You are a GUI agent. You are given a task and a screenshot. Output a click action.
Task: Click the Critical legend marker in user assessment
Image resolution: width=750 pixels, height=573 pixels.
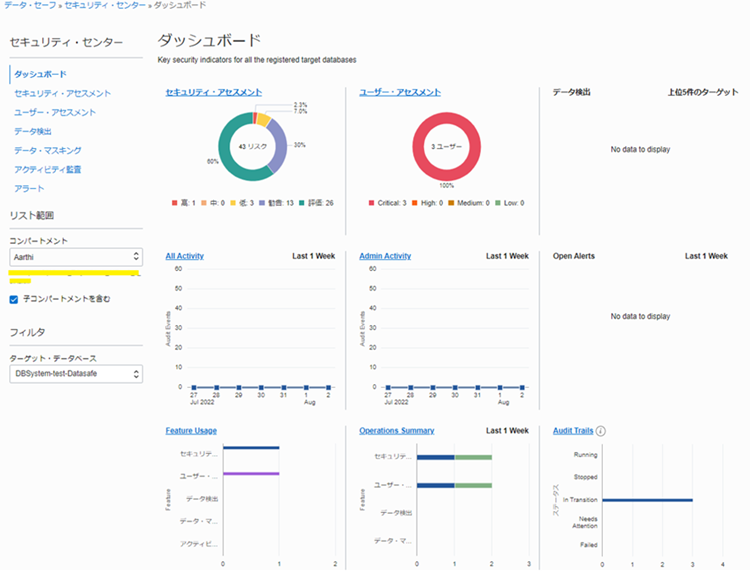(x=372, y=204)
